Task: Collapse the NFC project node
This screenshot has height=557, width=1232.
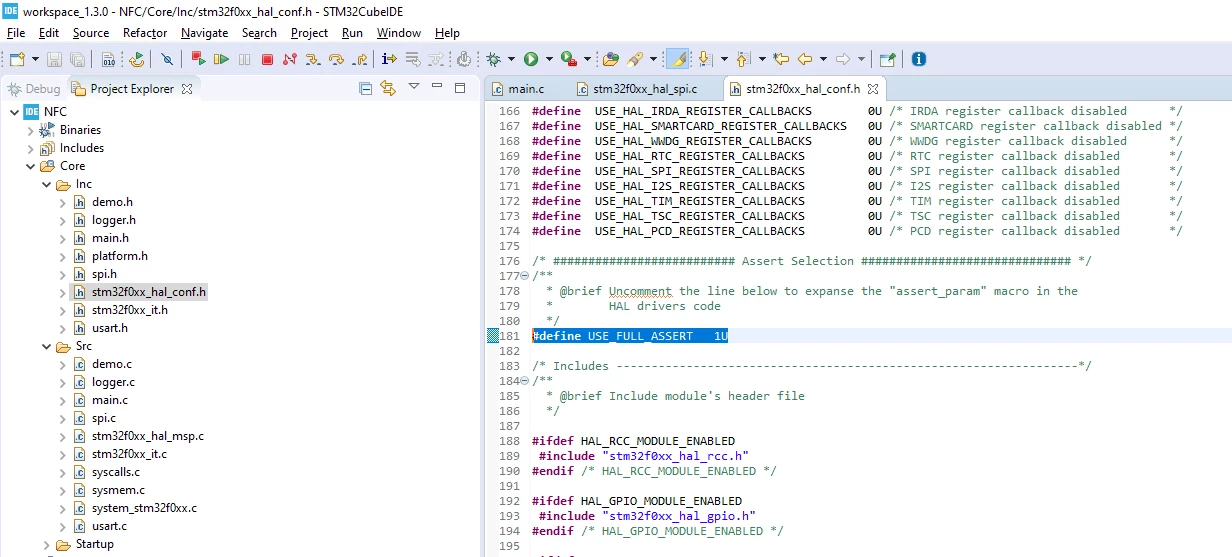Action: point(13,112)
